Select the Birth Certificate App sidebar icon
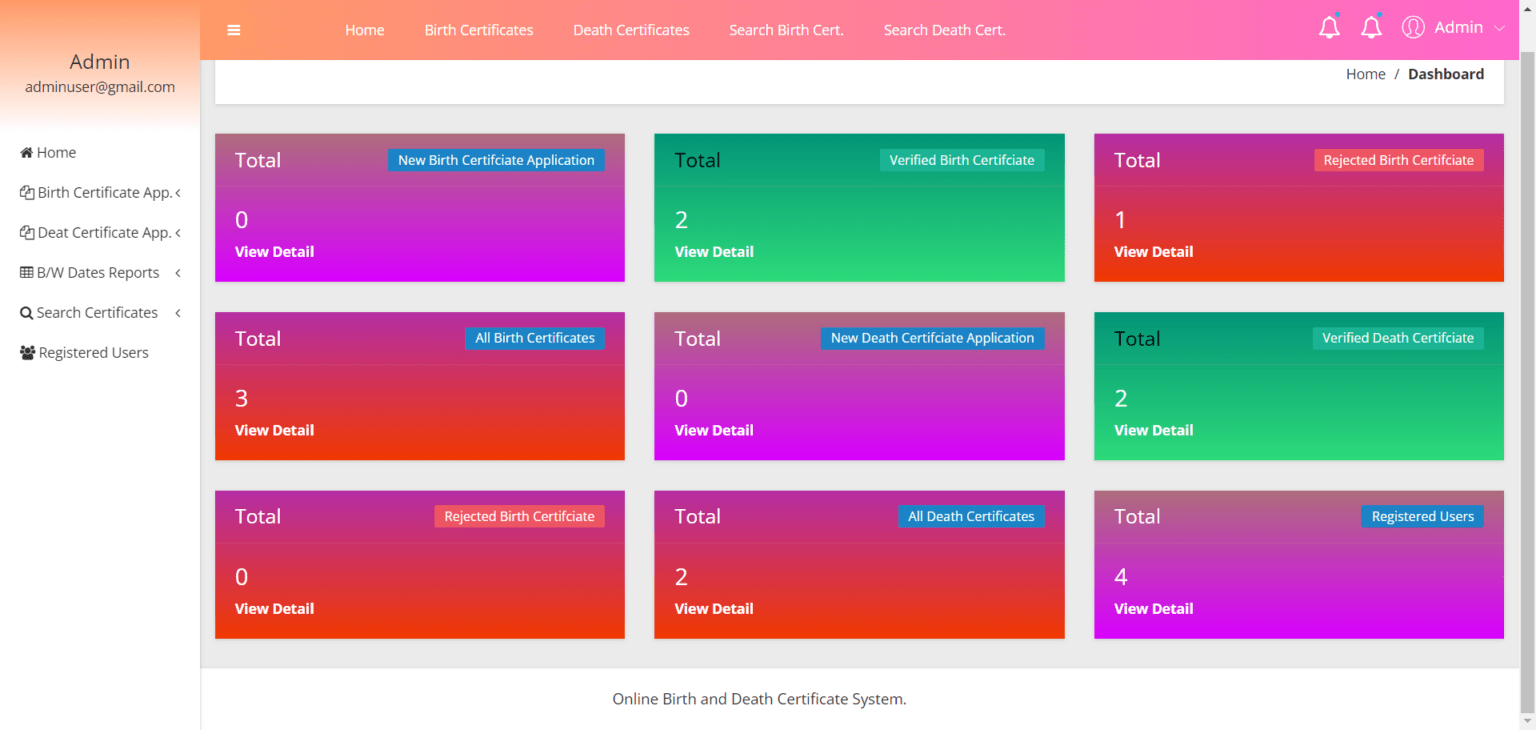 (27, 192)
